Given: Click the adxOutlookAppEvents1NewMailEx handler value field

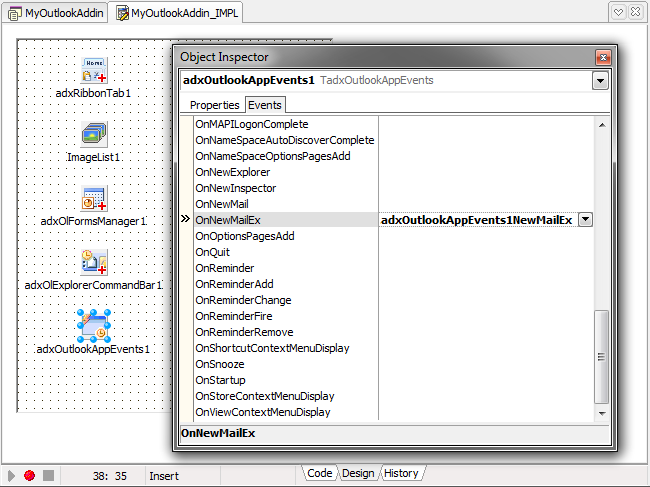Looking at the screenshot, I should point(477,220).
